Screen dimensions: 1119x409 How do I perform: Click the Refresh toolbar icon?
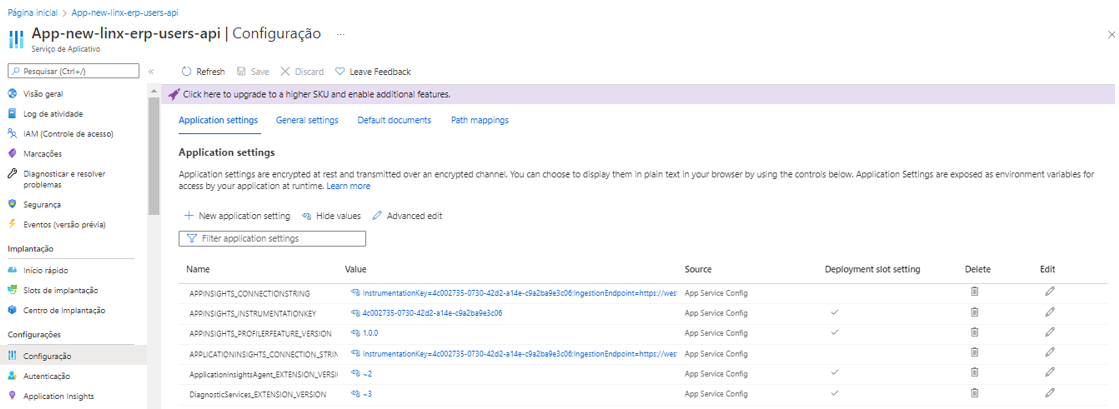pyautogui.click(x=187, y=72)
